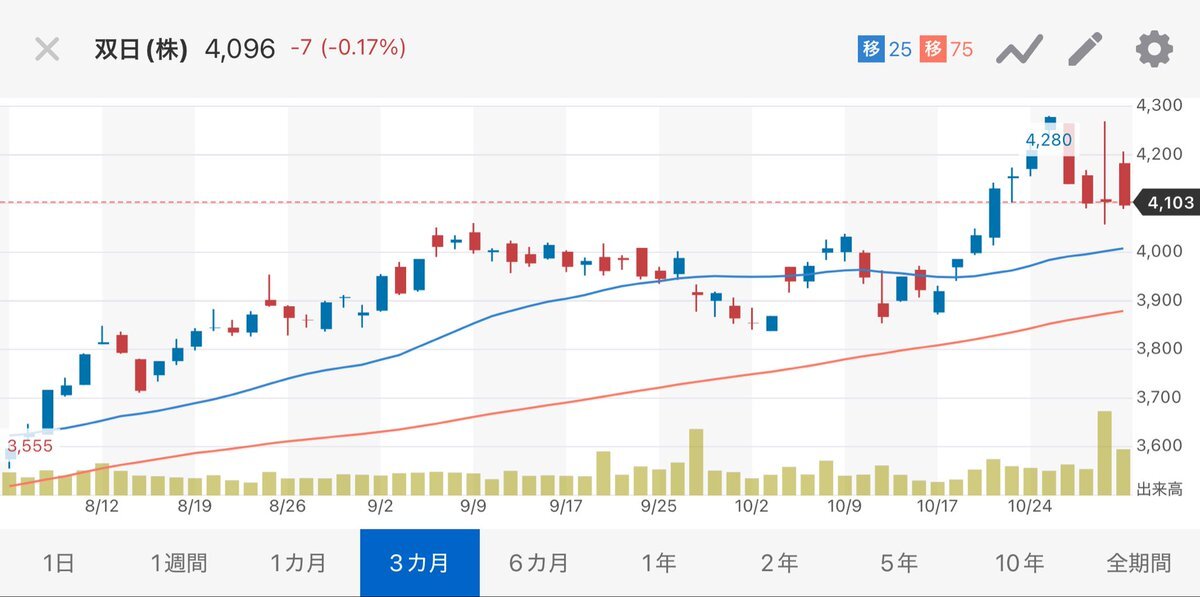Switch to the 5年 range tab
Screen dimensions: 1200x597
[899, 563]
